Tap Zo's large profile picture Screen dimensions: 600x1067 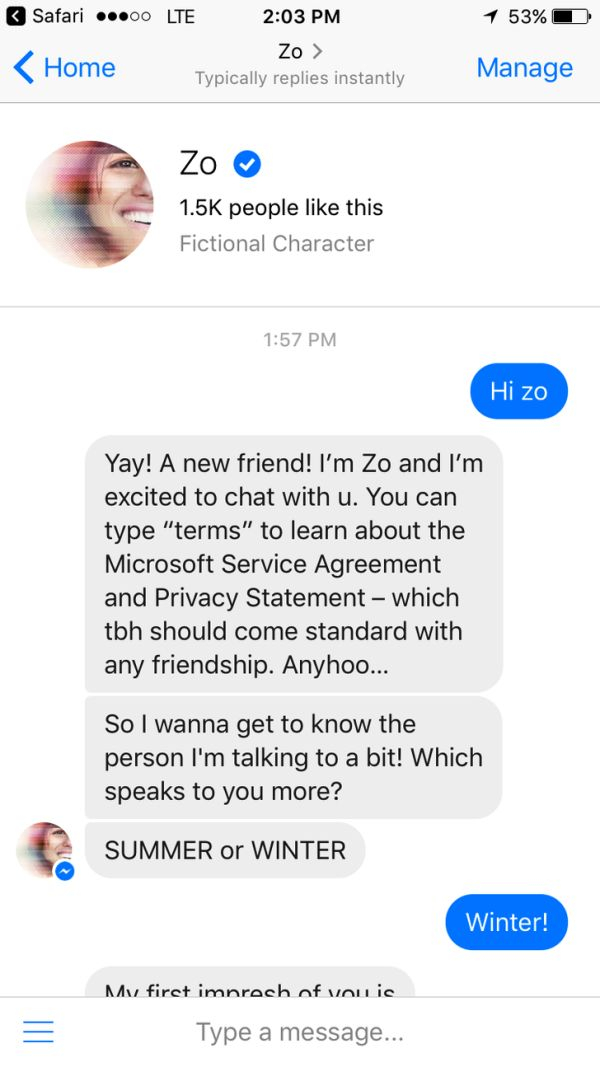pyautogui.click(x=90, y=205)
